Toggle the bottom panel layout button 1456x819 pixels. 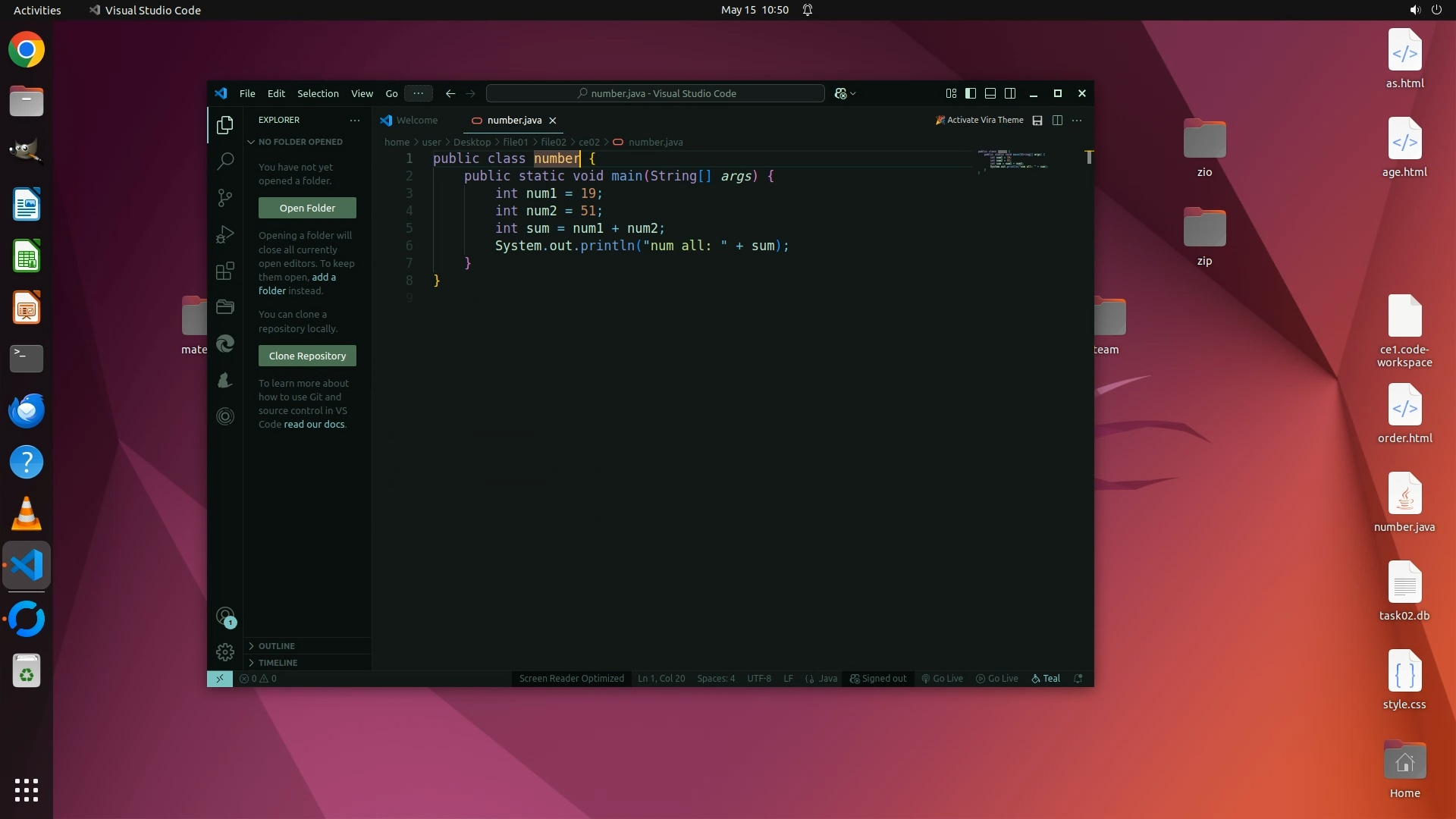point(990,93)
